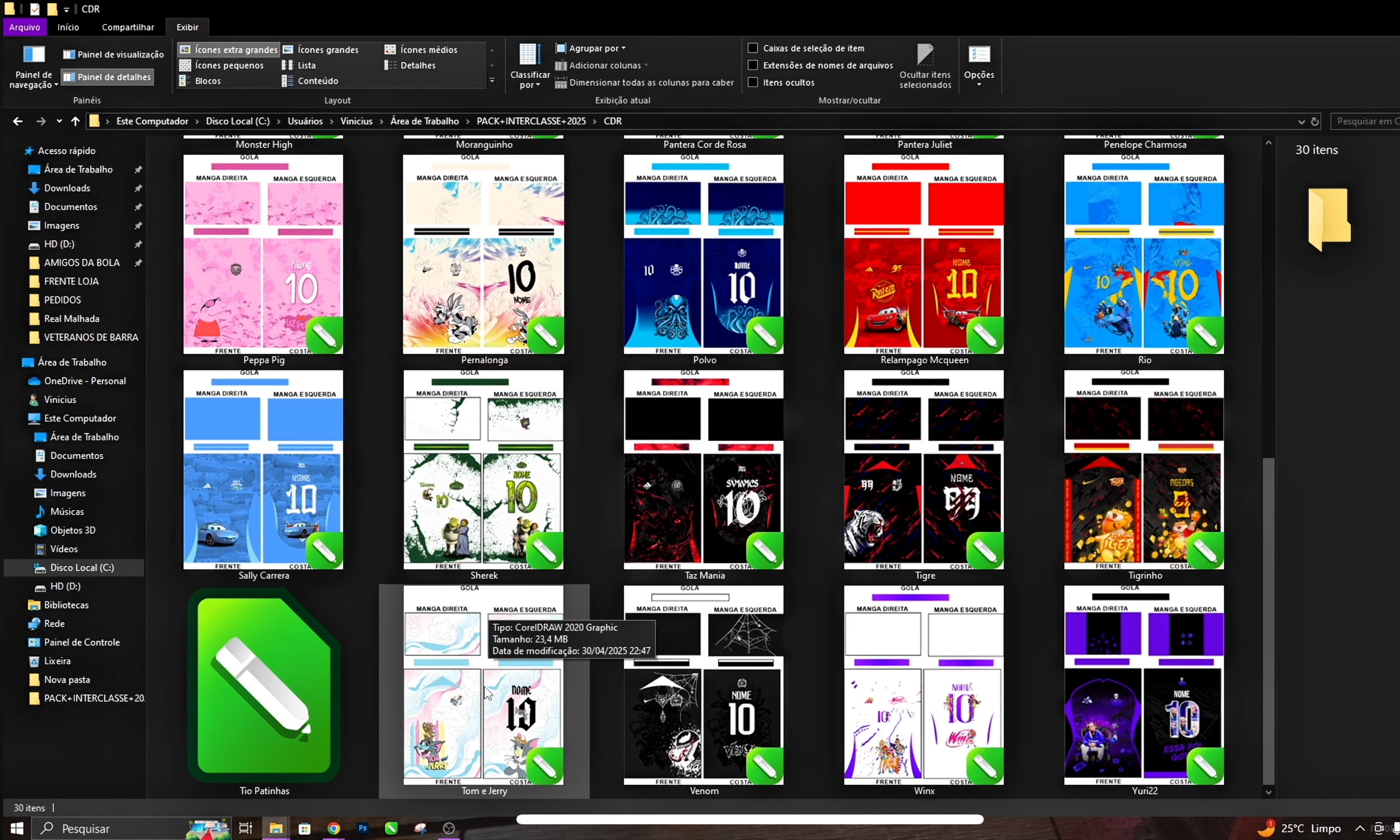This screenshot has width=1400, height=840.
Task: Navigate to Disco Local (C:) breadcrumb
Action: pos(238,121)
